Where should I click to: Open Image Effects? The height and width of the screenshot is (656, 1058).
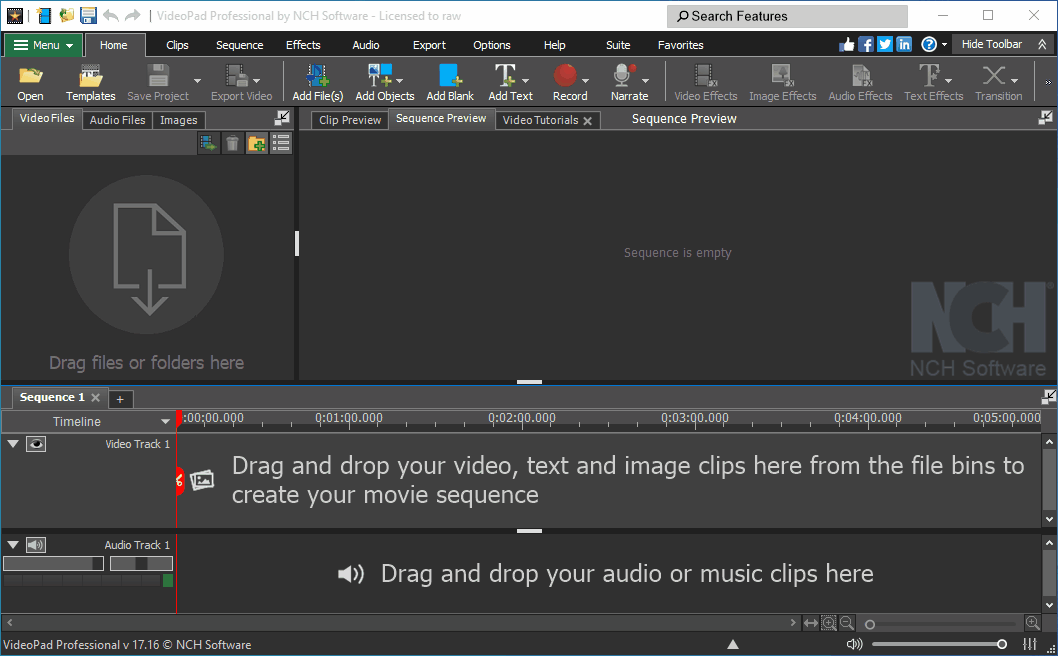point(783,82)
